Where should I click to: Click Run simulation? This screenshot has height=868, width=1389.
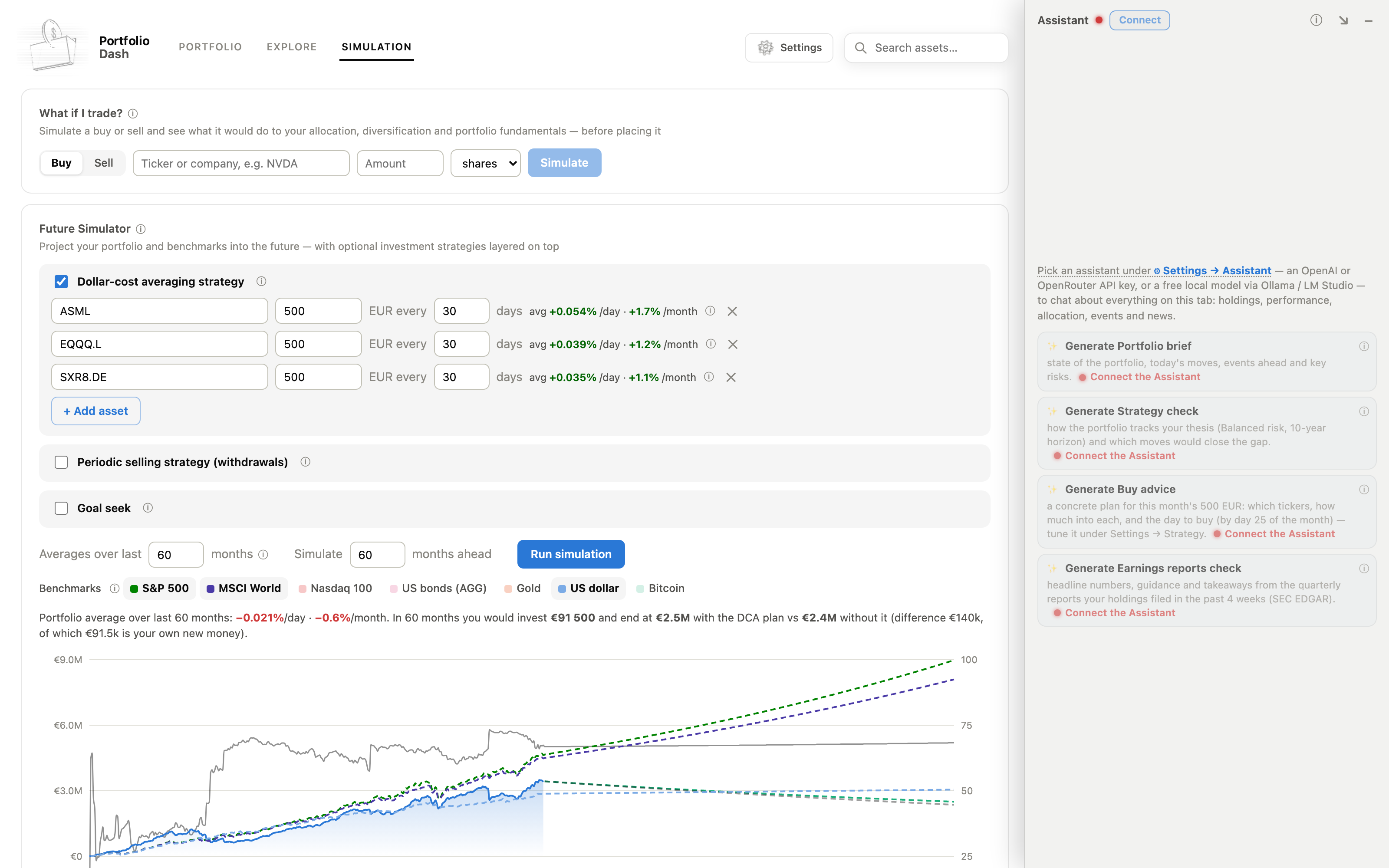[570, 554]
